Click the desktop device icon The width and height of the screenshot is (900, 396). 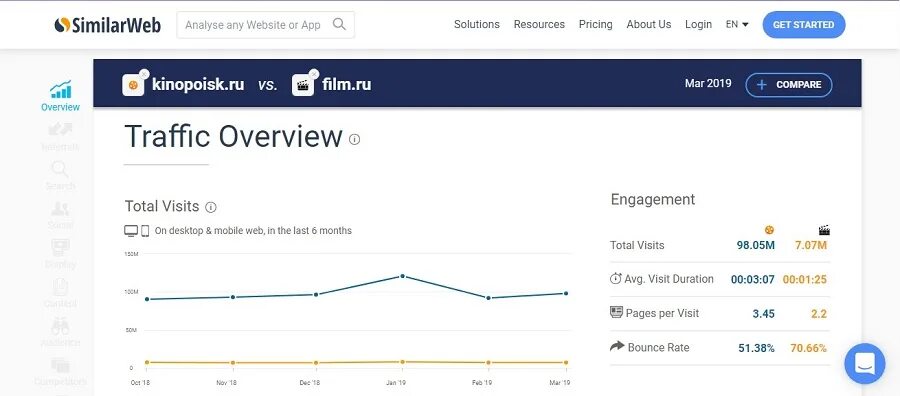(131, 231)
